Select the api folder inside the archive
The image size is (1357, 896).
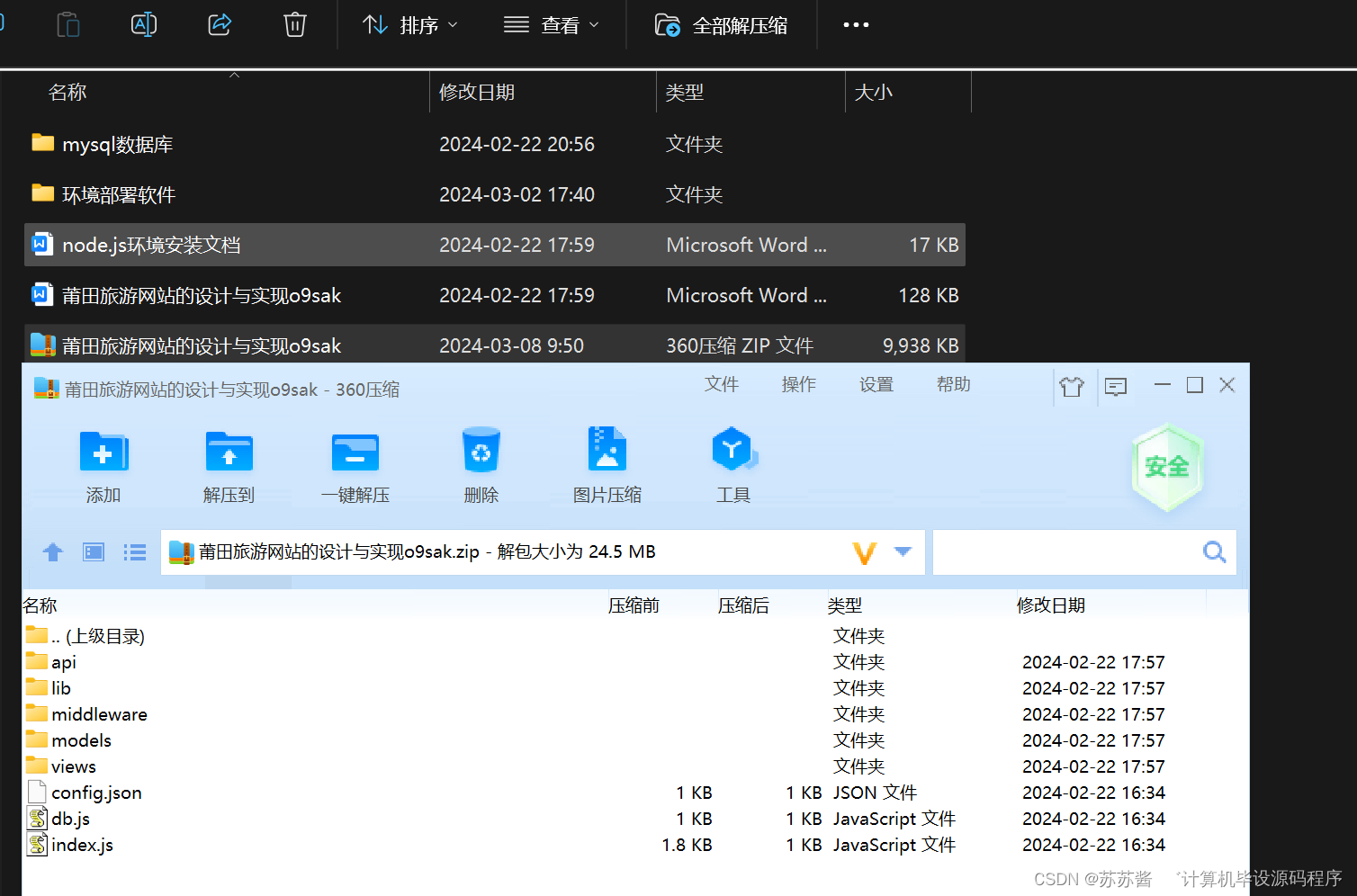click(x=63, y=661)
